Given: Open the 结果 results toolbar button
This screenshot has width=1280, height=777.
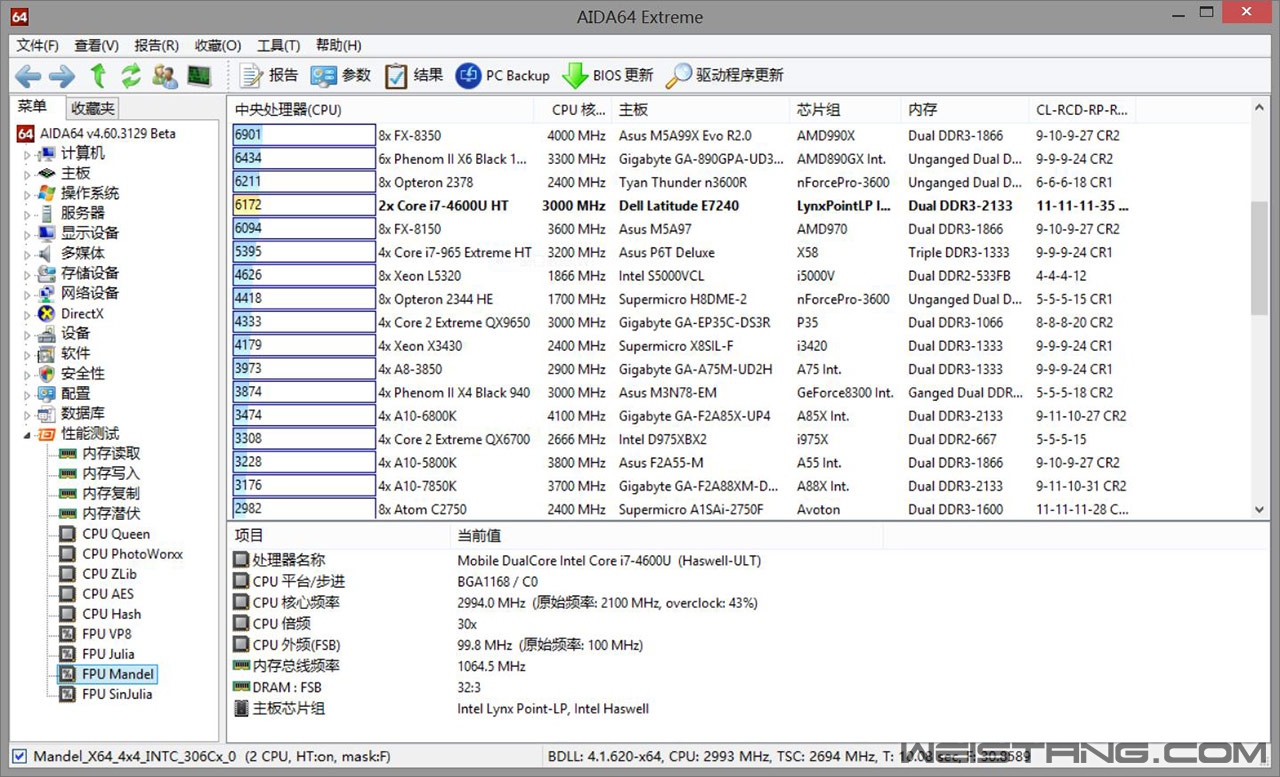Looking at the screenshot, I should (414, 75).
